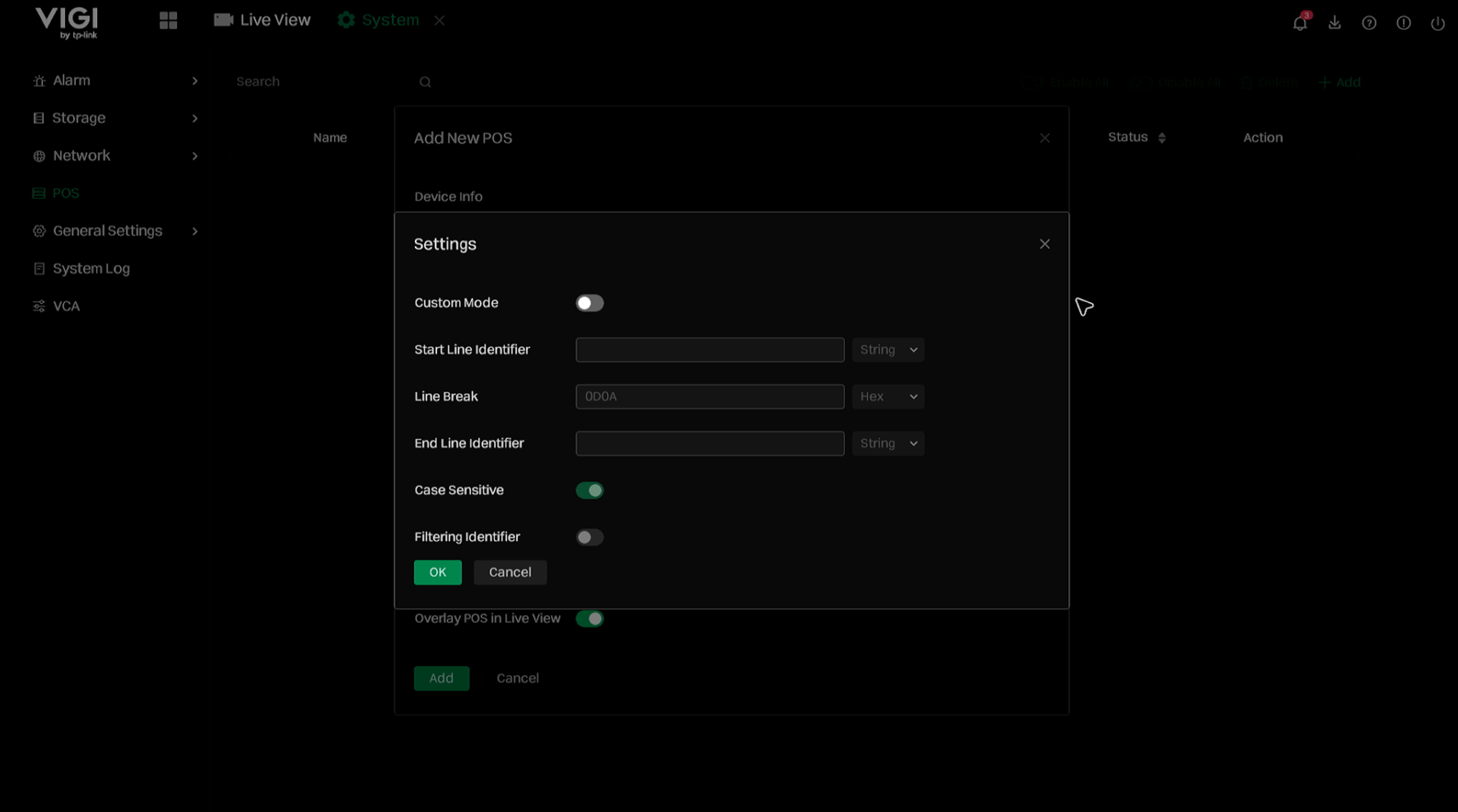The width and height of the screenshot is (1458, 812).
Task: Open the notifications bell icon
Action: (1299, 23)
